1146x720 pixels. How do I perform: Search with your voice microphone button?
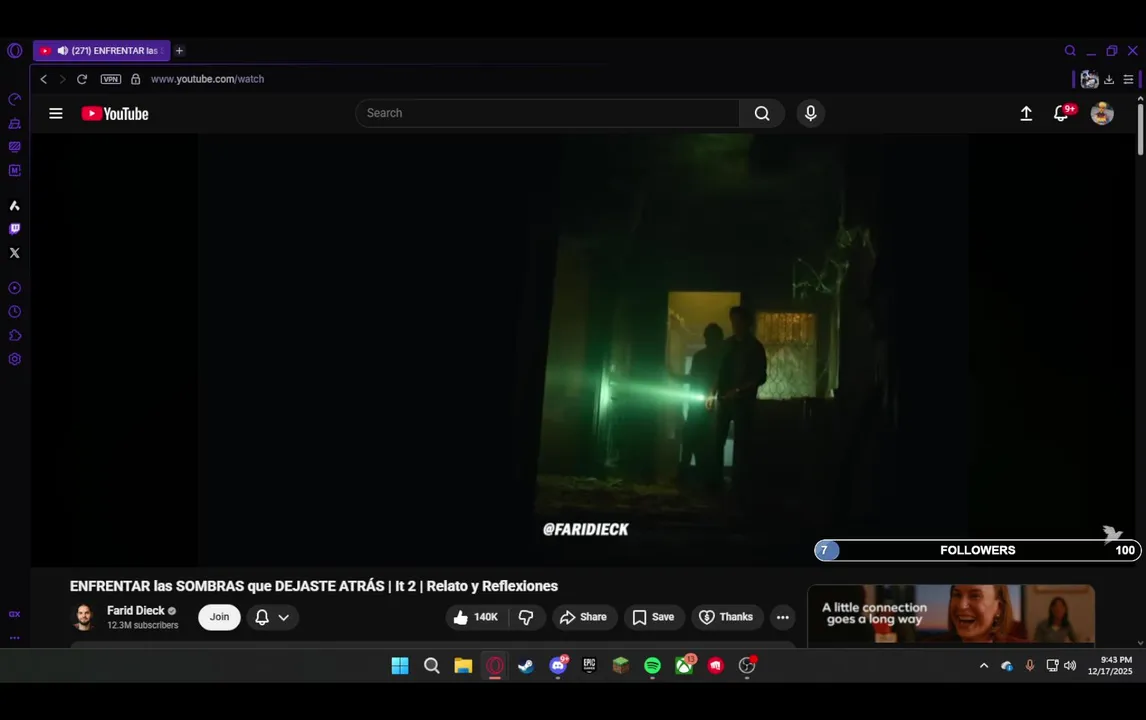811,113
